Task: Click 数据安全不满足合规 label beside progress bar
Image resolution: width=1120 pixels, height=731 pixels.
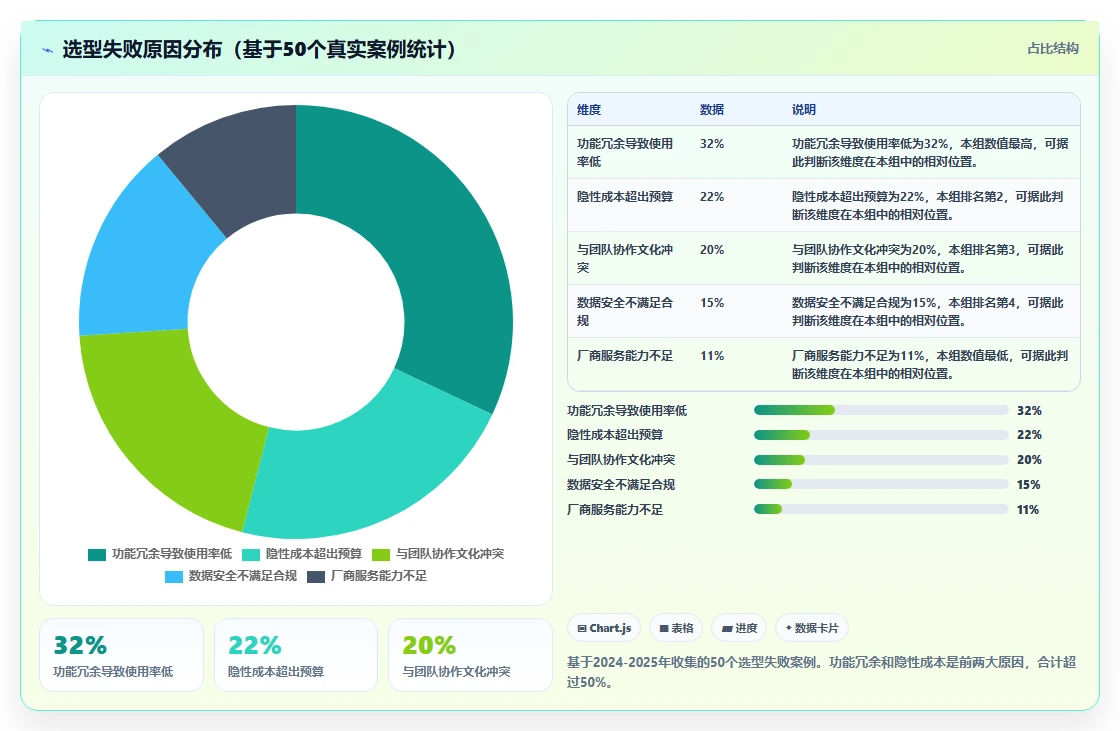Action: click(x=621, y=484)
